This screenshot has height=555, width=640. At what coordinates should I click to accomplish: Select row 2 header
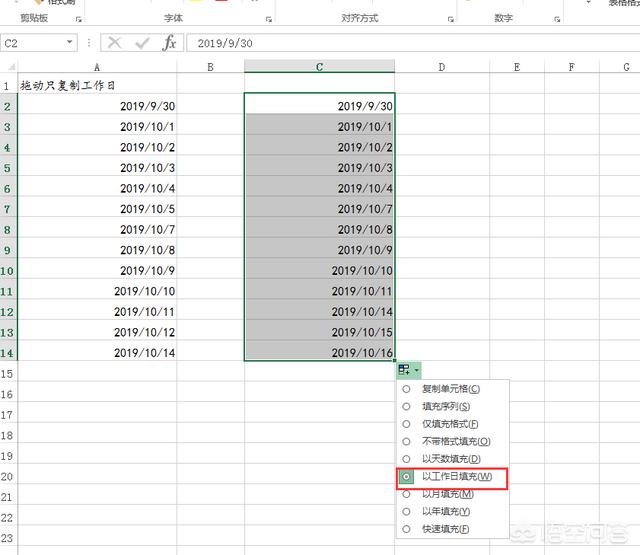pos(8,106)
